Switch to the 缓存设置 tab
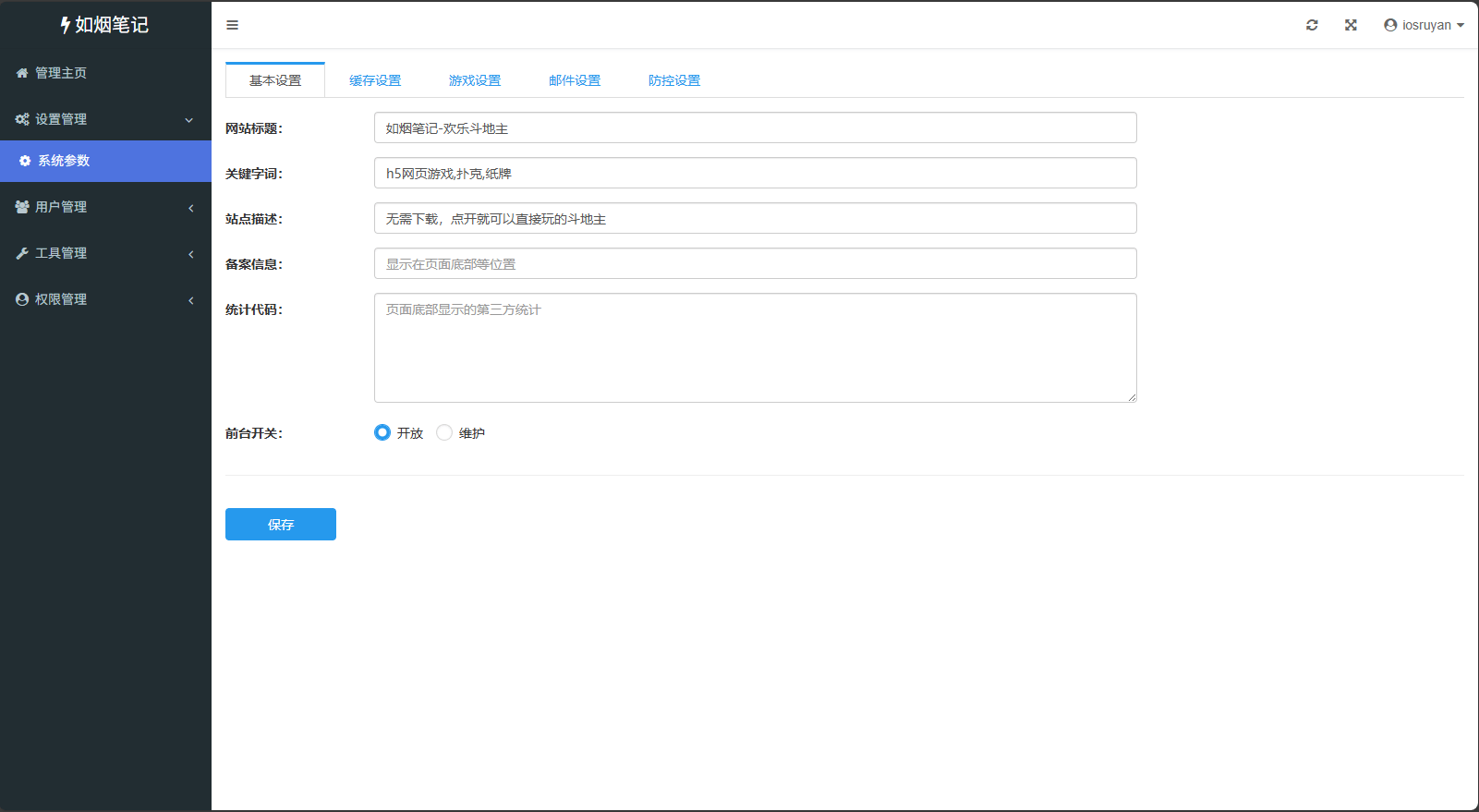 point(375,80)
